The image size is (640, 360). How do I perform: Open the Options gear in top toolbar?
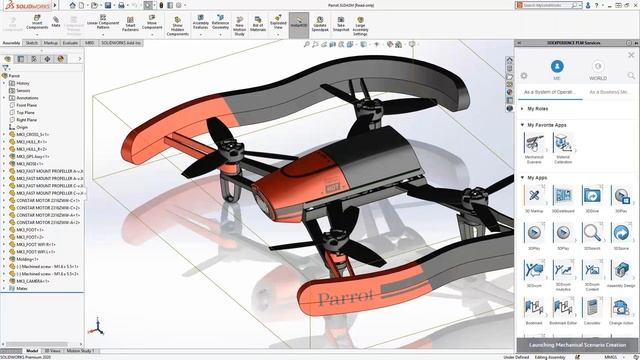coord(178,5)
